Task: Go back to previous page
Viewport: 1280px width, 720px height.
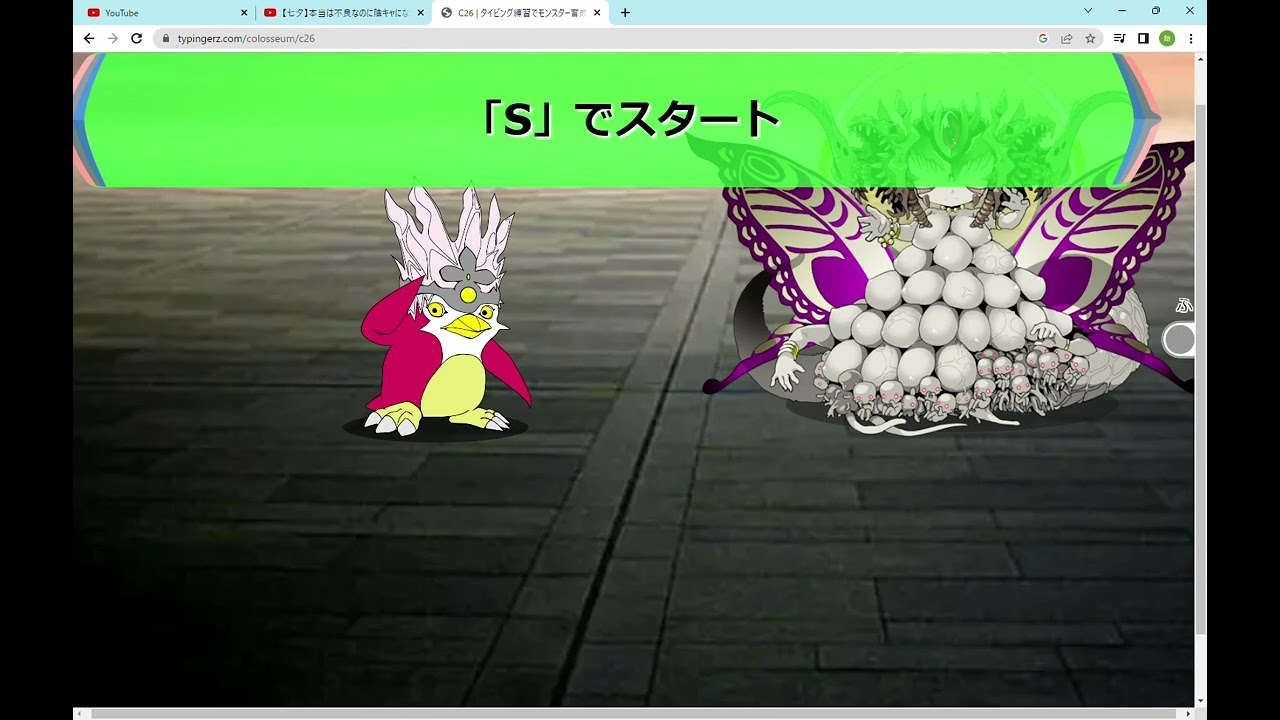Action: (x=89, y=38)
